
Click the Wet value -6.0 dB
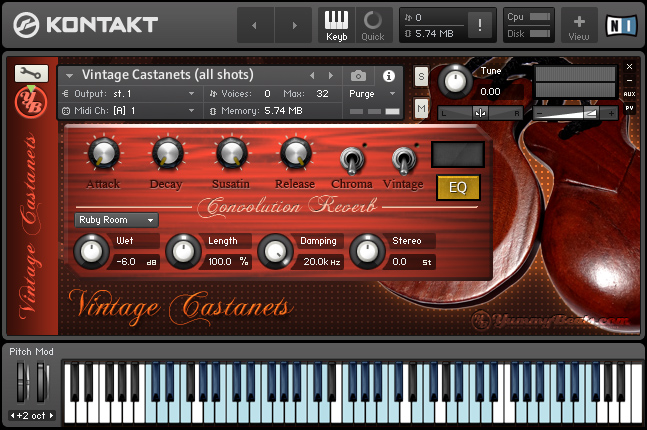coord(135,262)
